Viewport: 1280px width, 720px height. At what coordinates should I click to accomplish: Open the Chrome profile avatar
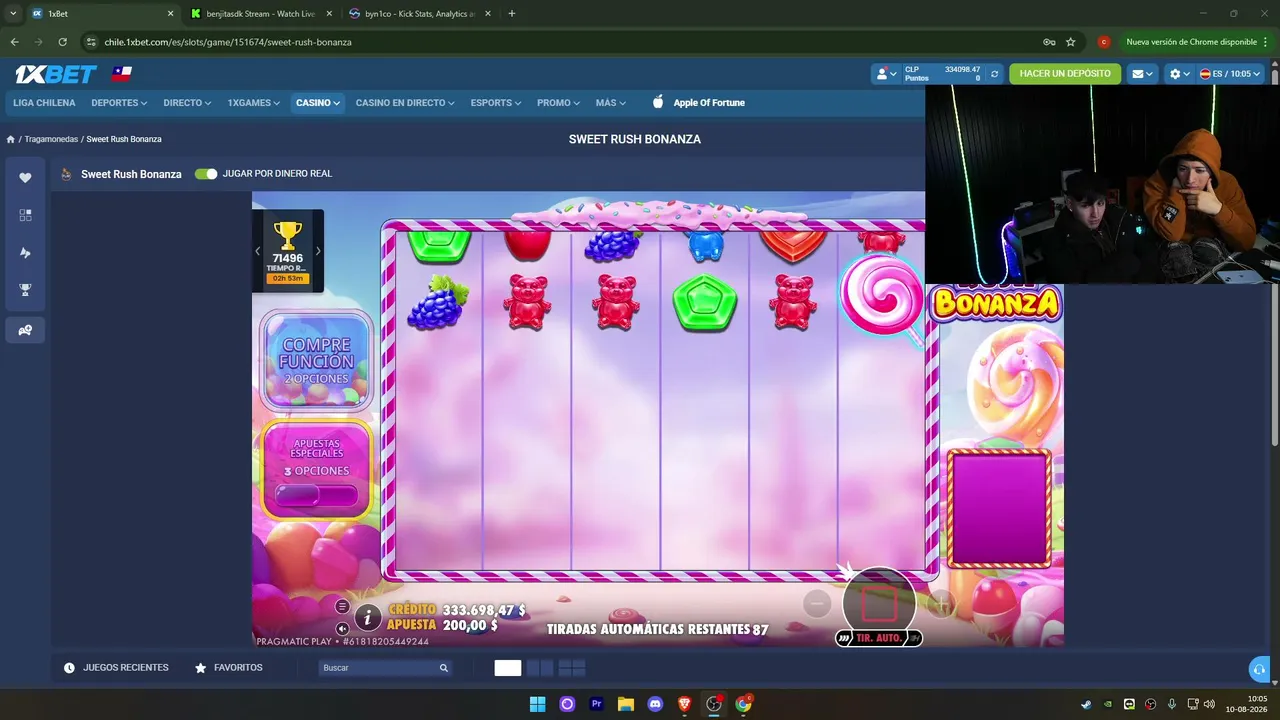(1104, 42)
